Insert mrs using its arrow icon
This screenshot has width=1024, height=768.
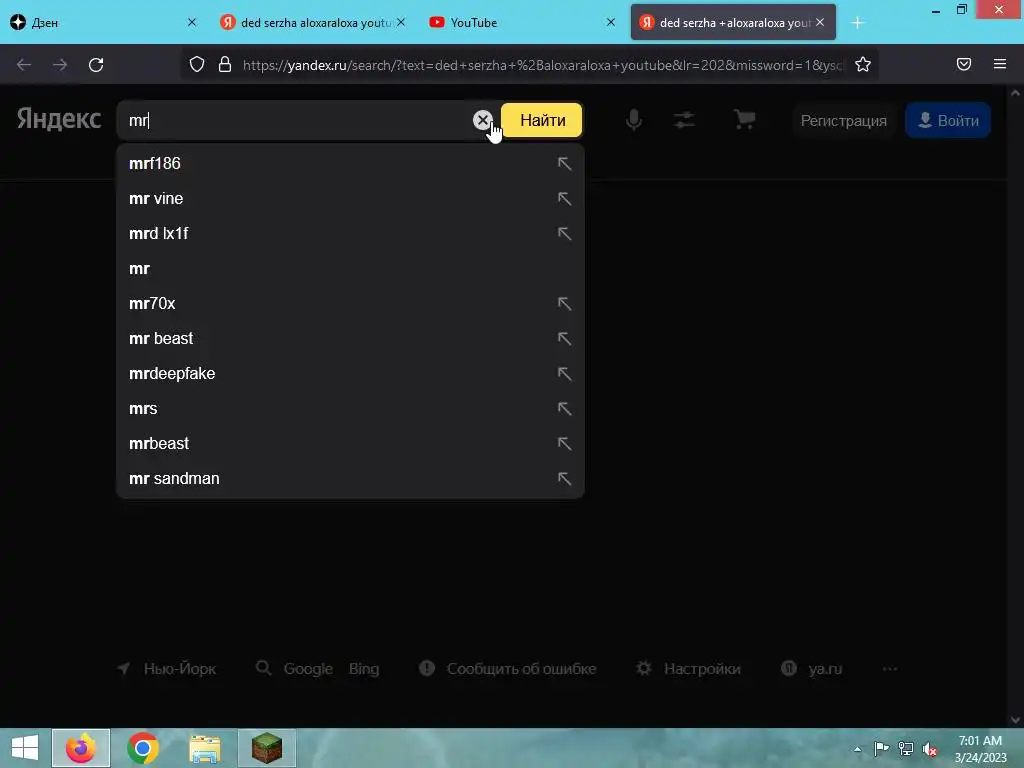click(x=564, y=409)
